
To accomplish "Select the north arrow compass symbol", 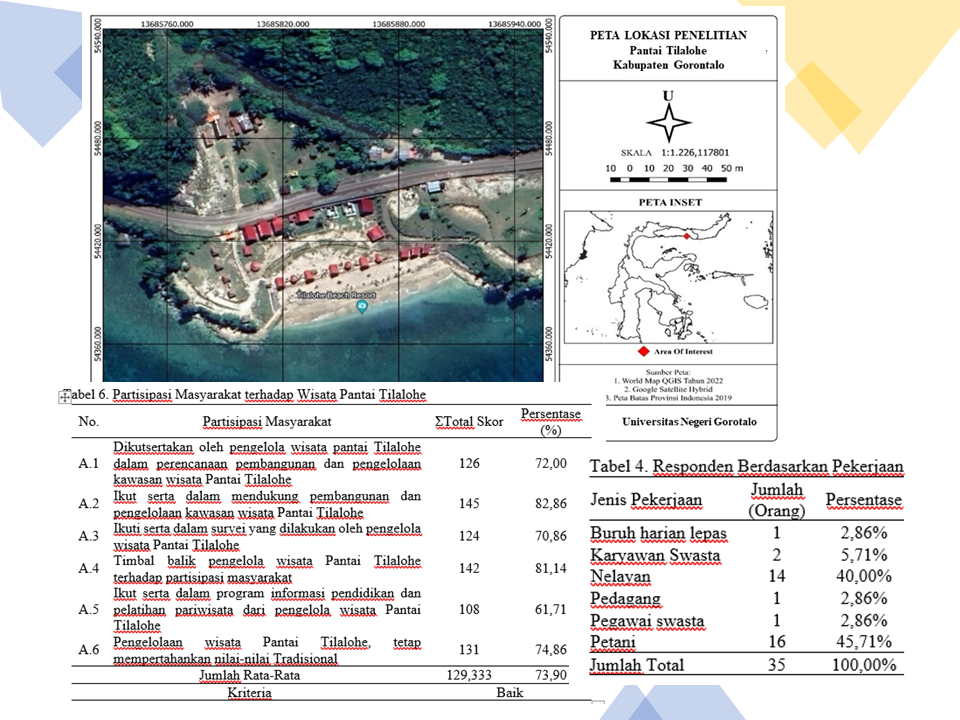I will pos(669,122).
